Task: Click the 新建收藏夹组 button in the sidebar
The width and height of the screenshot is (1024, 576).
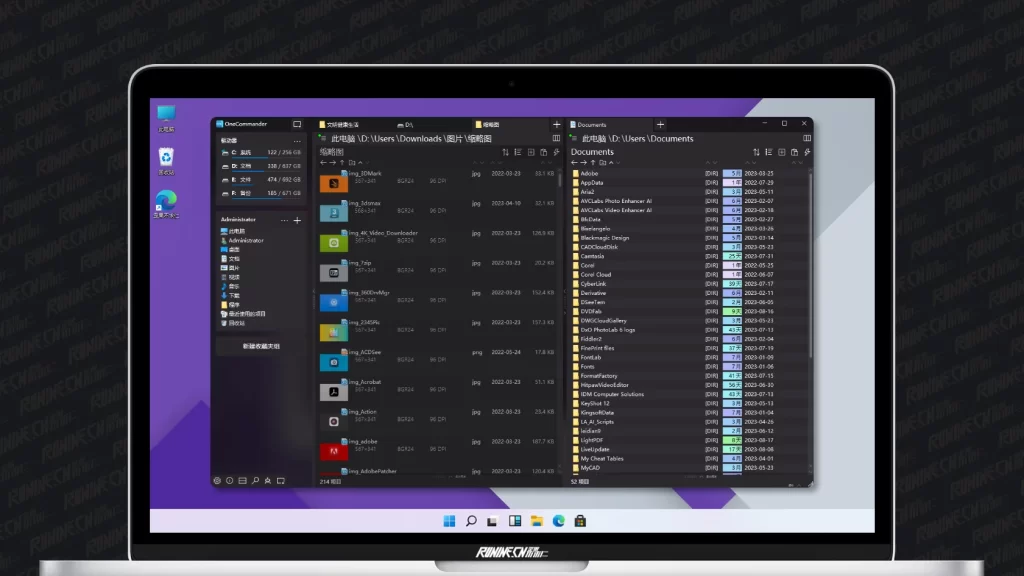Action: point(261,346)
